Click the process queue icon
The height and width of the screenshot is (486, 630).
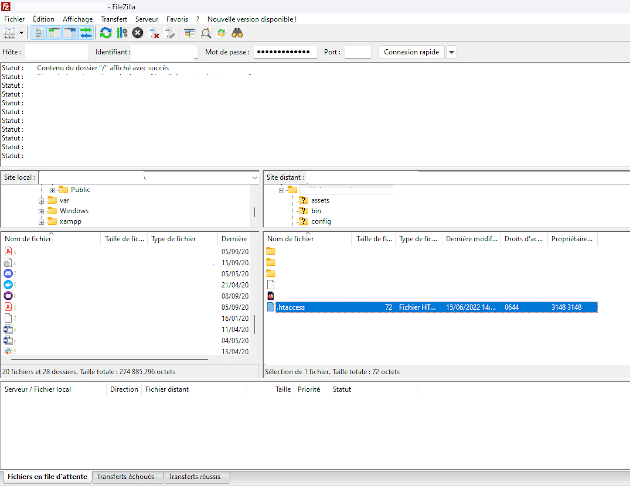pos(121,33)
